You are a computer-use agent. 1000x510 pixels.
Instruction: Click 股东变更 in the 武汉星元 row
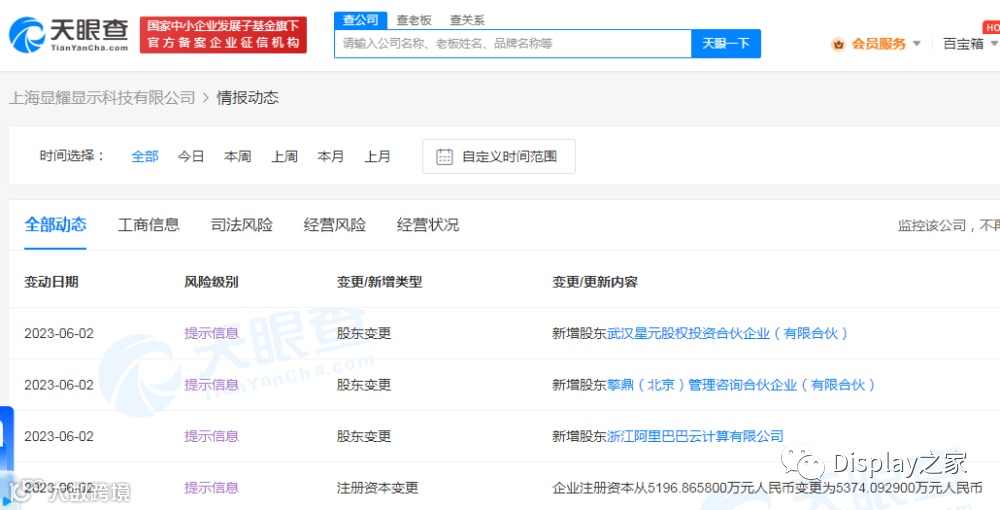click(364, 333)
